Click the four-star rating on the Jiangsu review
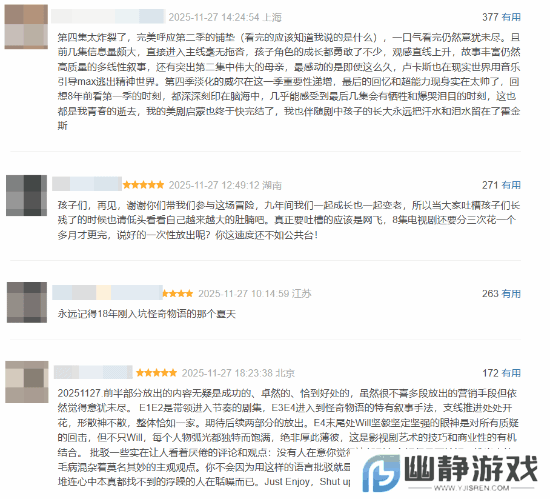The width and height of the screenshot is (550, 499). (x=177, y=294)
